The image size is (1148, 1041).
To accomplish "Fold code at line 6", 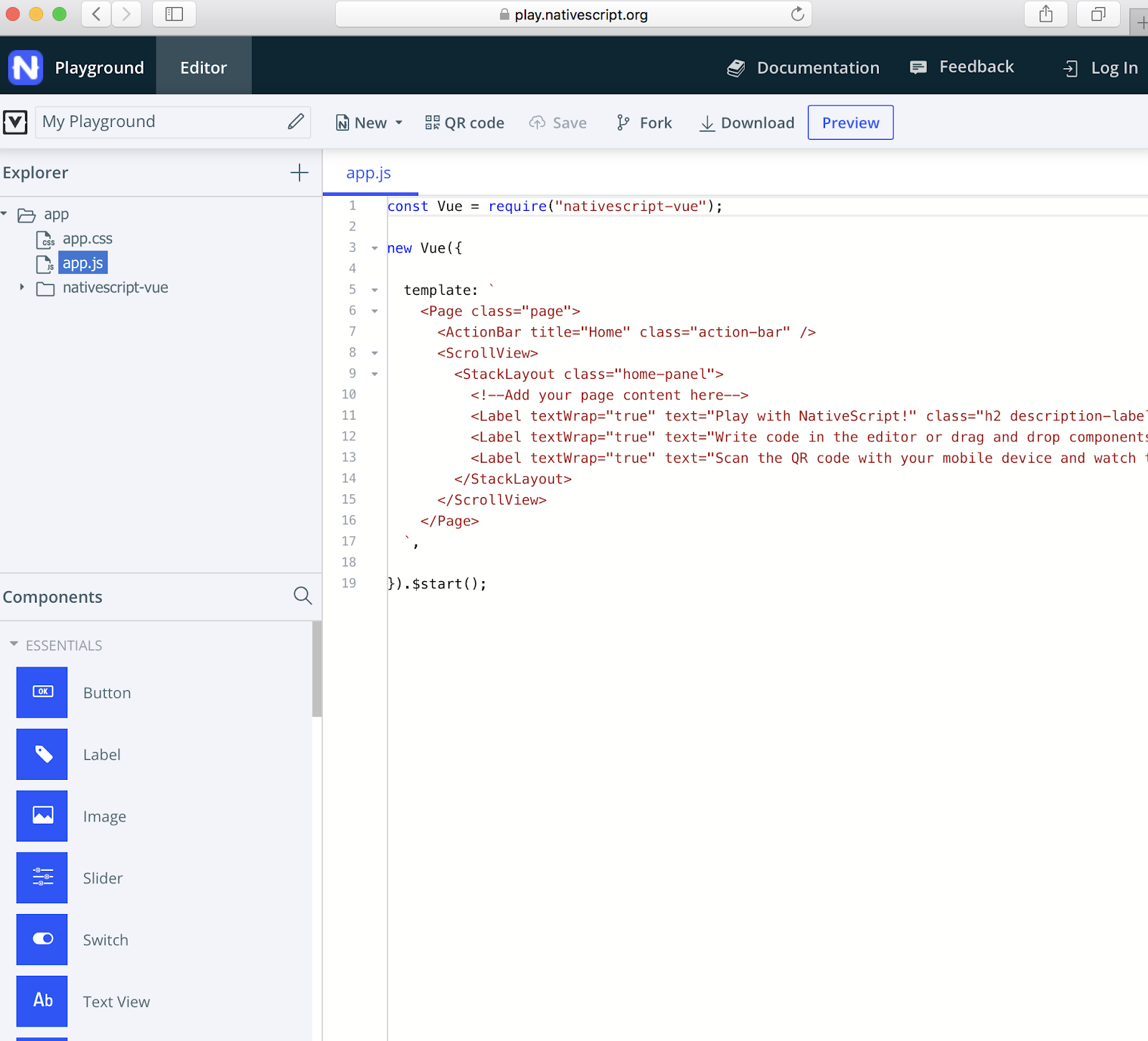I will [375, 311].
